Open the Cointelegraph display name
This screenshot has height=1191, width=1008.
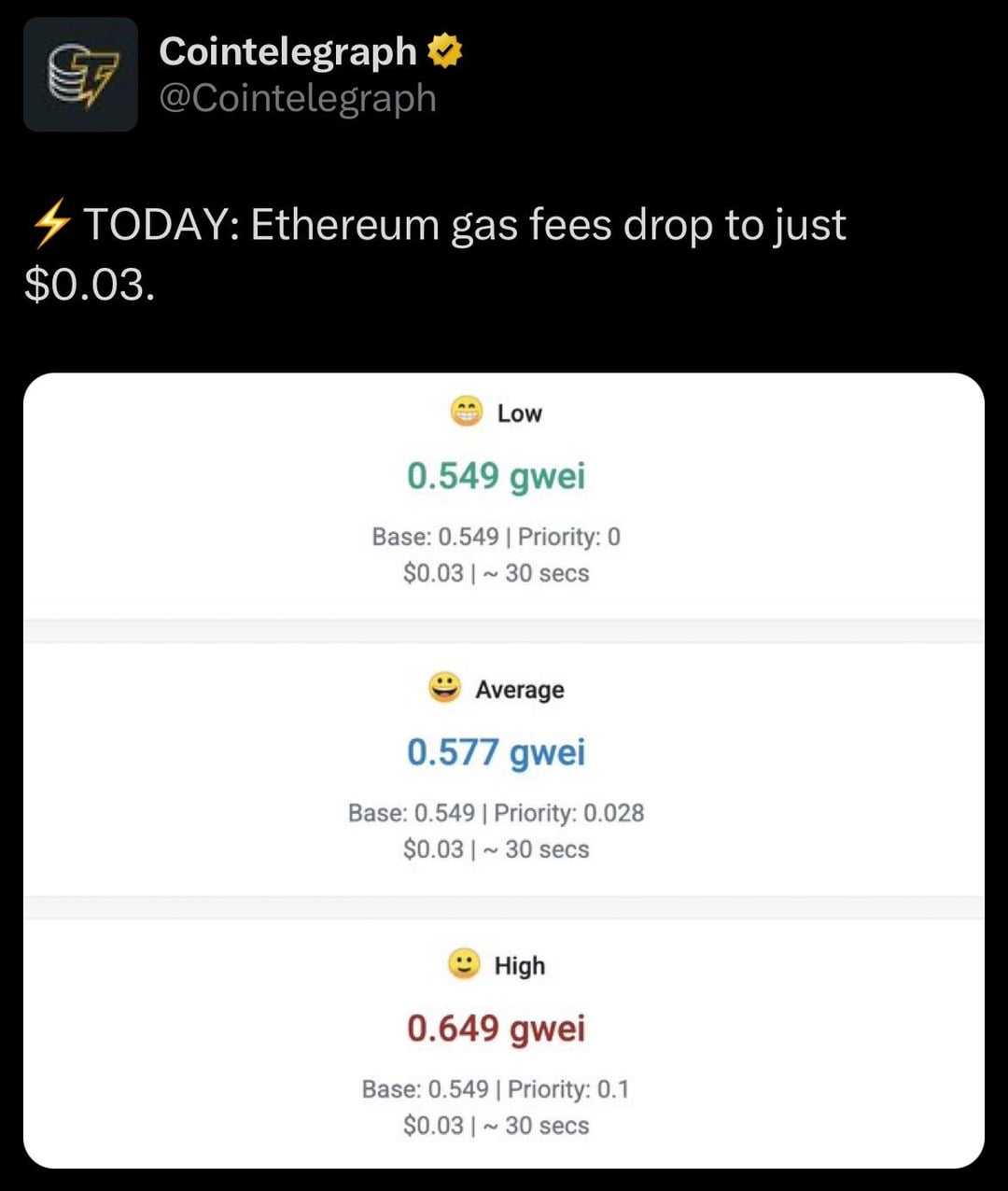click(x=287, y=52)
